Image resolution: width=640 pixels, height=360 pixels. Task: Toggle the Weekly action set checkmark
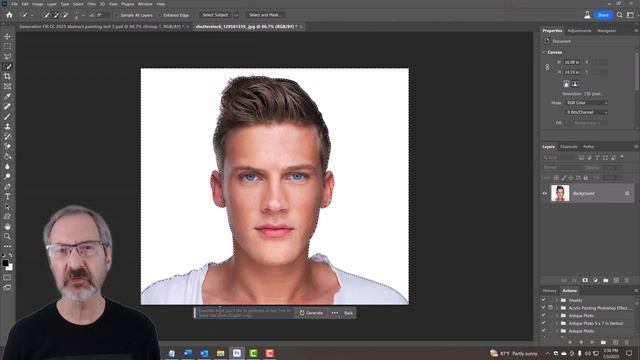click(543, 300)
